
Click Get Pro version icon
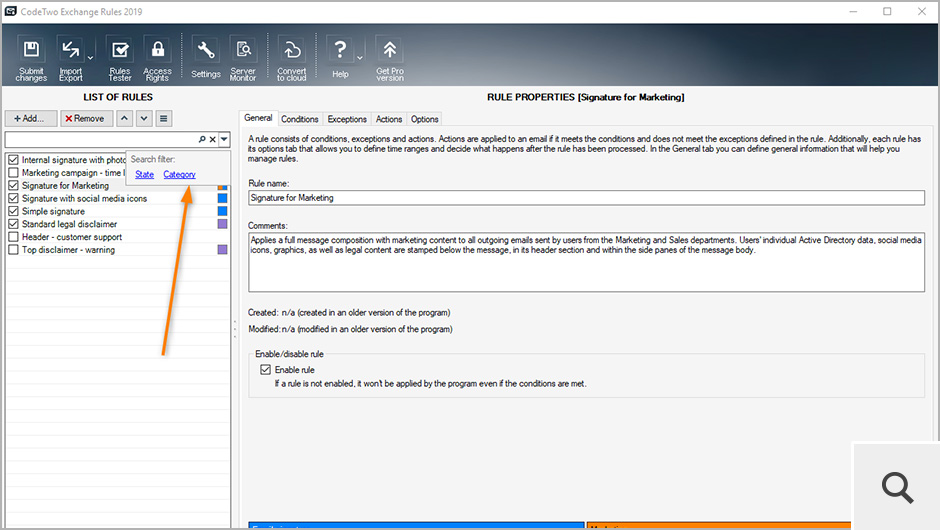click(390, 58)
